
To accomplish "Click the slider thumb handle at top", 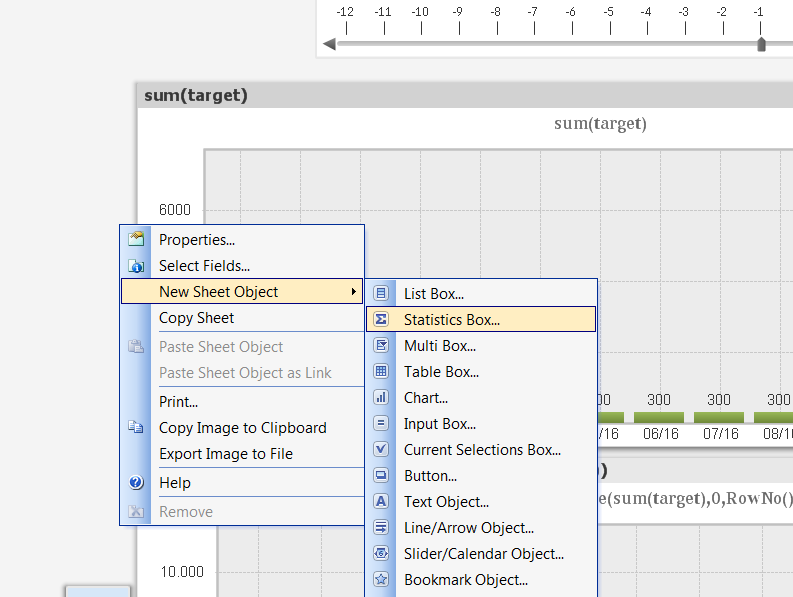I will pos(761,44).
